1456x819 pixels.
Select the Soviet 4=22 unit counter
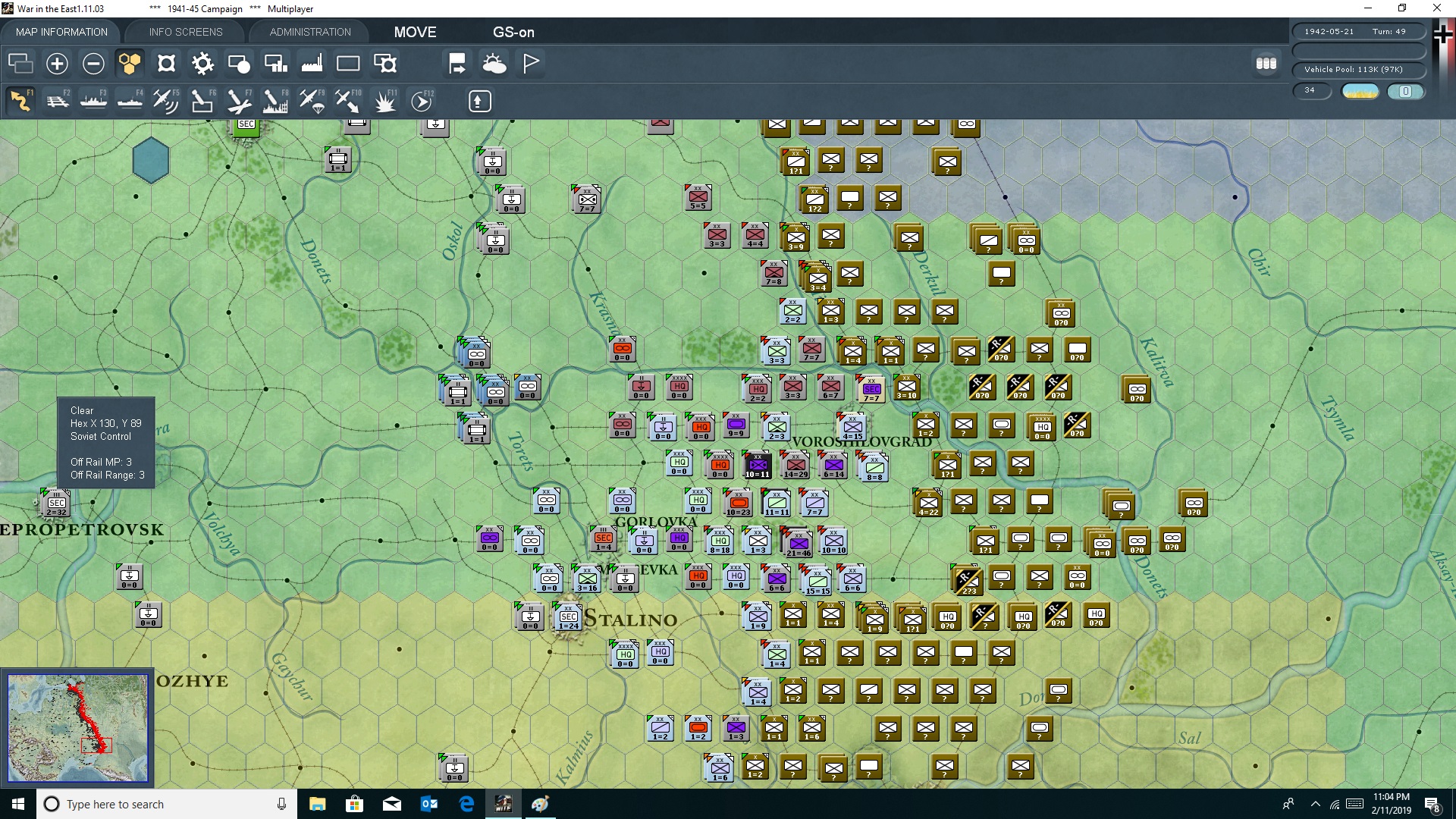tap(928, 503)
